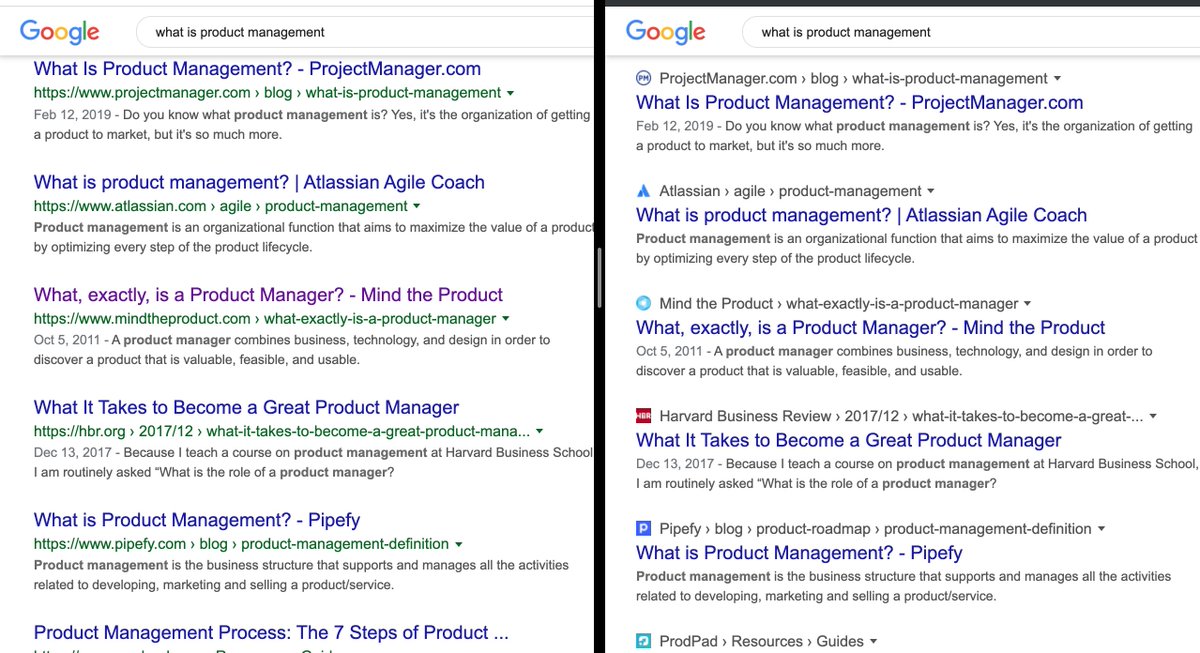This screenshot has height=653, width=1200.
Task: Click the Google logo in right window
Action: tap(666, 32)
